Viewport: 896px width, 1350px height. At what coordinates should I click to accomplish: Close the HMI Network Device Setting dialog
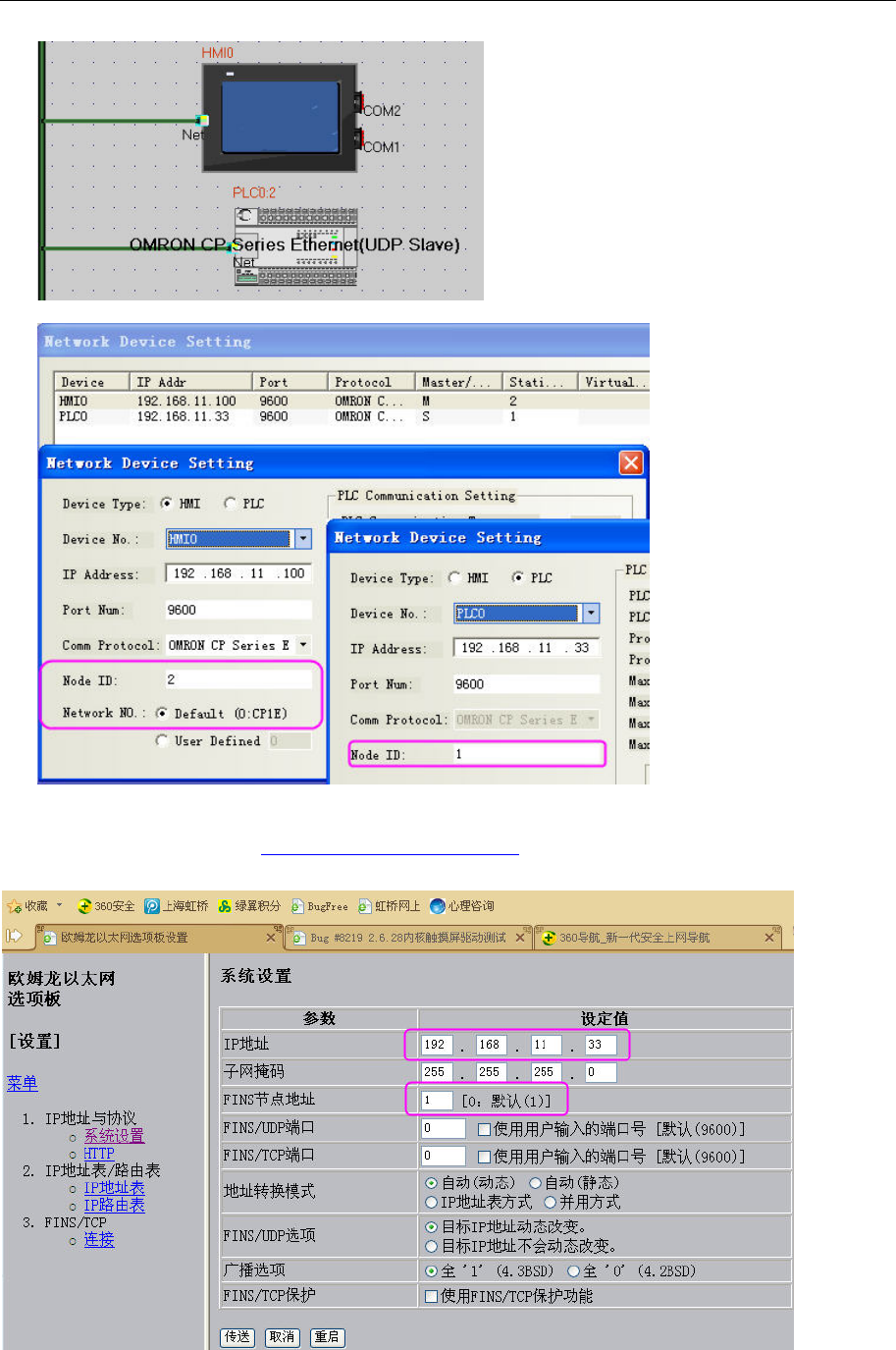pyautogui.click(x=631, y=462)
